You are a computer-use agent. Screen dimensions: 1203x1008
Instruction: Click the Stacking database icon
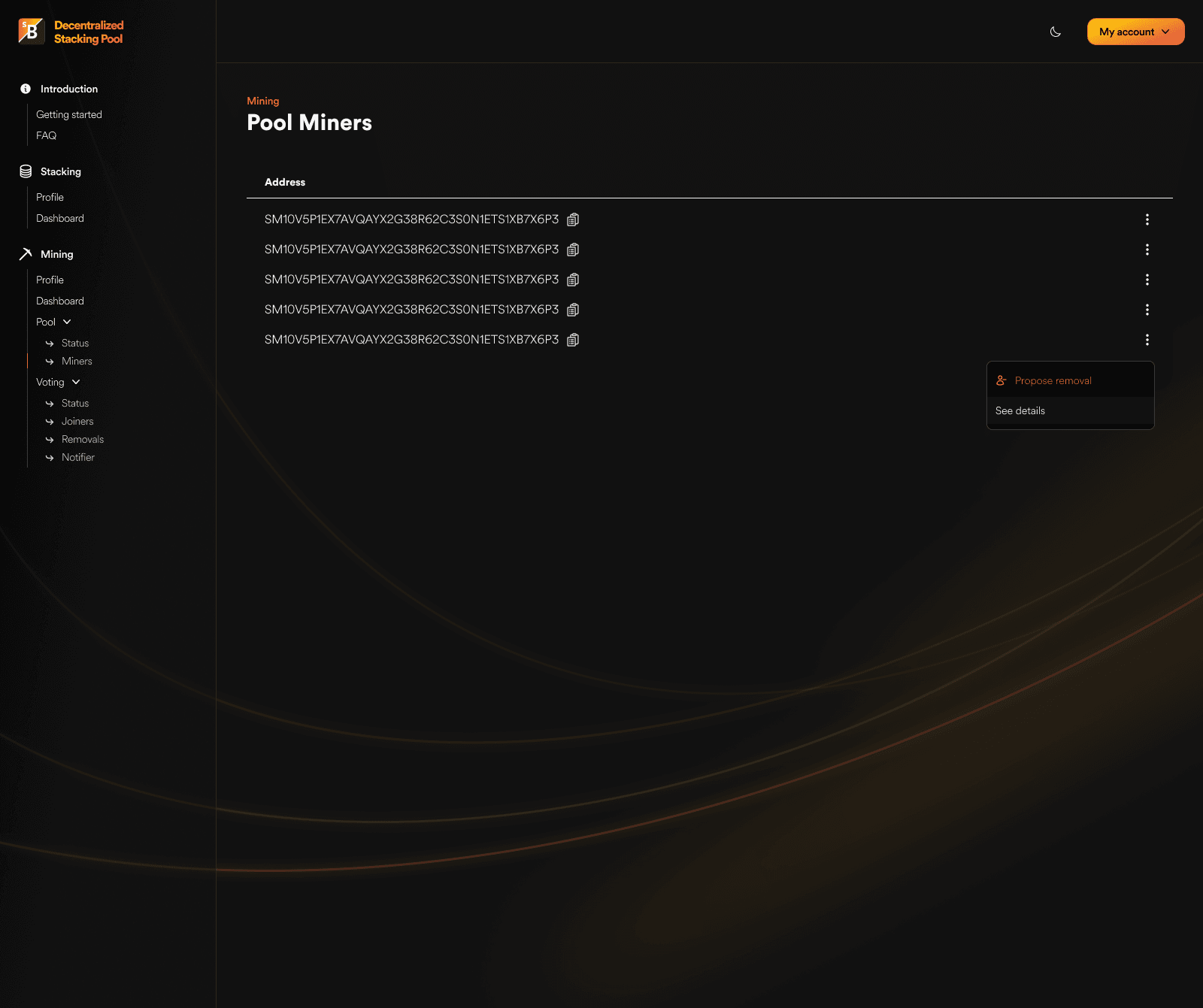26,171
